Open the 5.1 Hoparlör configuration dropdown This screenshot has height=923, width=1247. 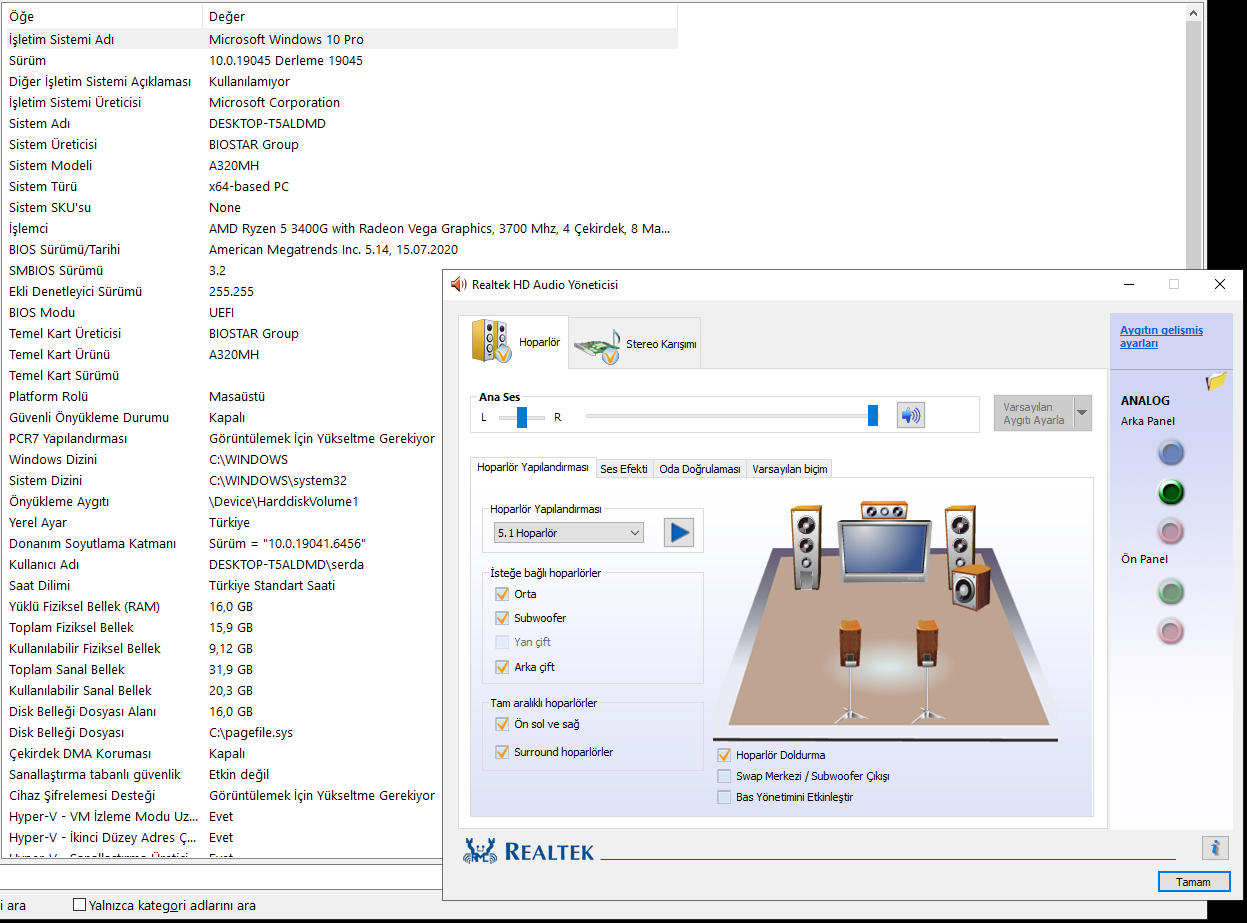tap(569, 533)
